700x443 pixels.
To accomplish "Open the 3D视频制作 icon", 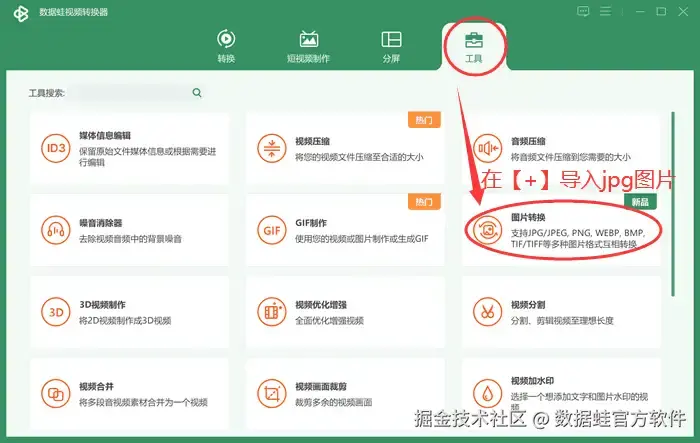I will (x=56, y=312).
